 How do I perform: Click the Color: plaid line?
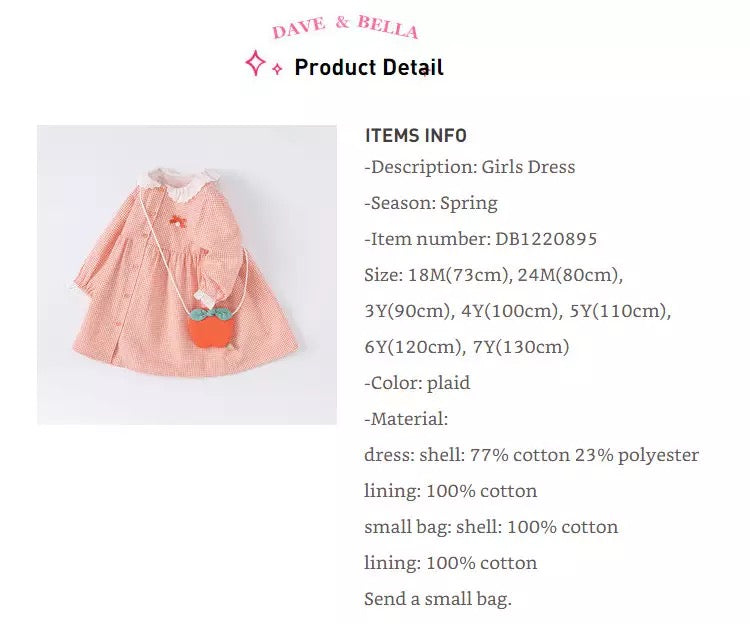point(417,383)
